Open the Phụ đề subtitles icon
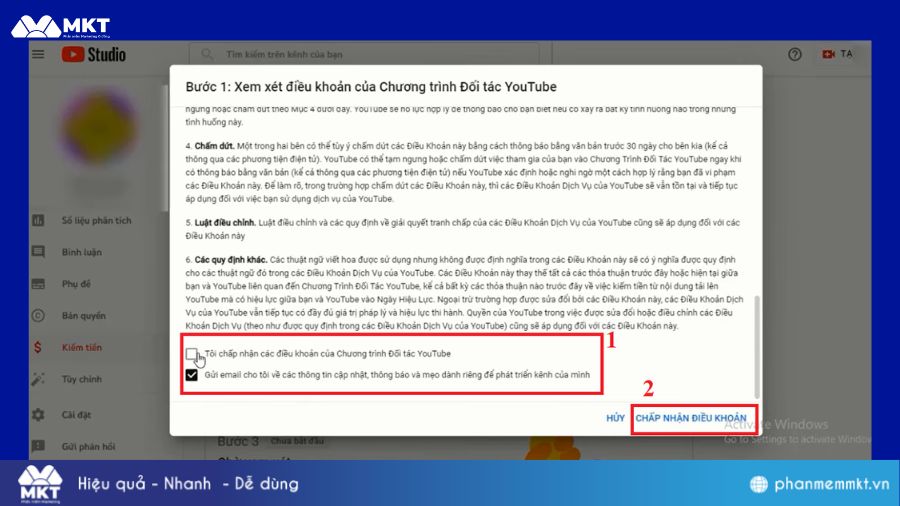Viewport: 900px width, 506px height. 38,283
